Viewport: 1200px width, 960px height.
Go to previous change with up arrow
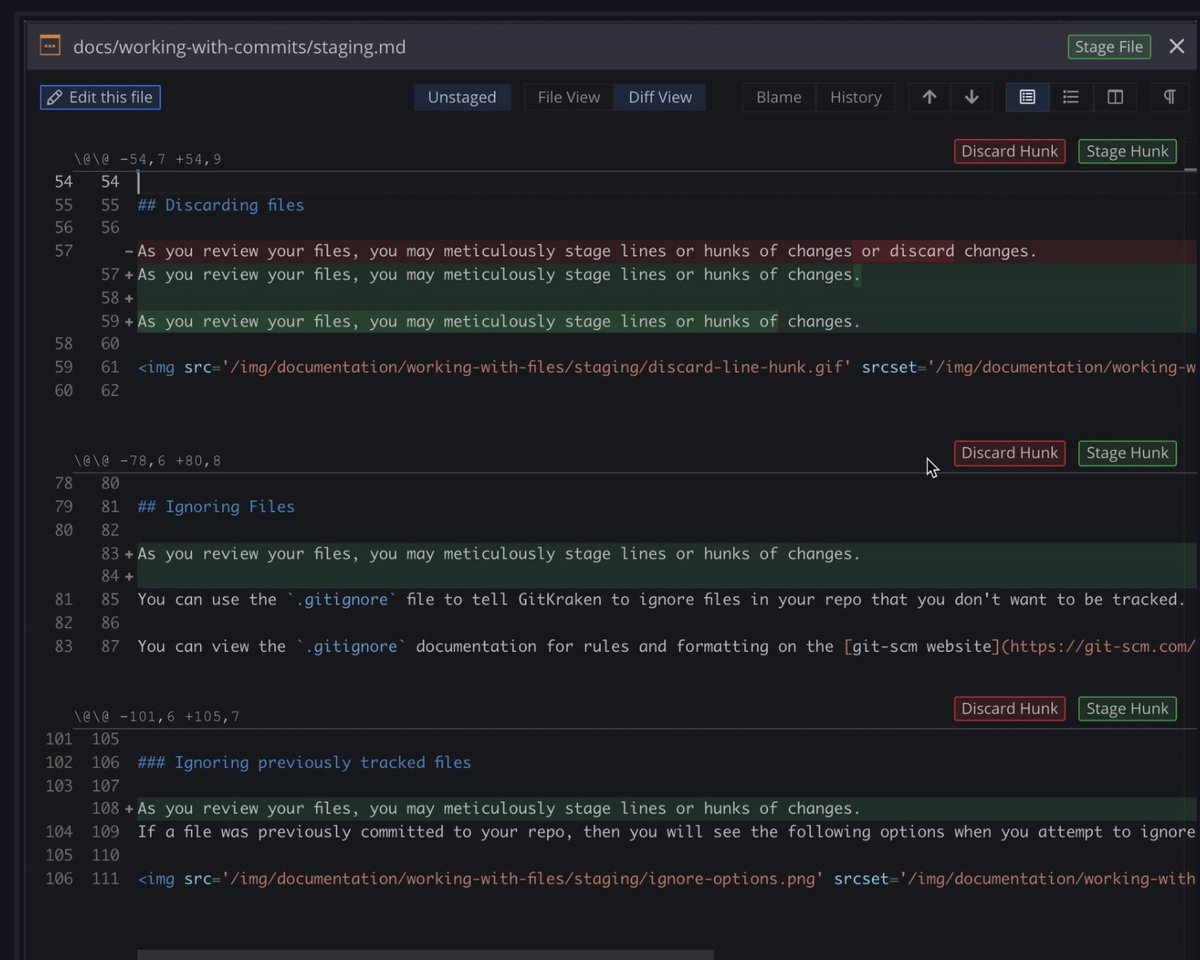(929, 97)
